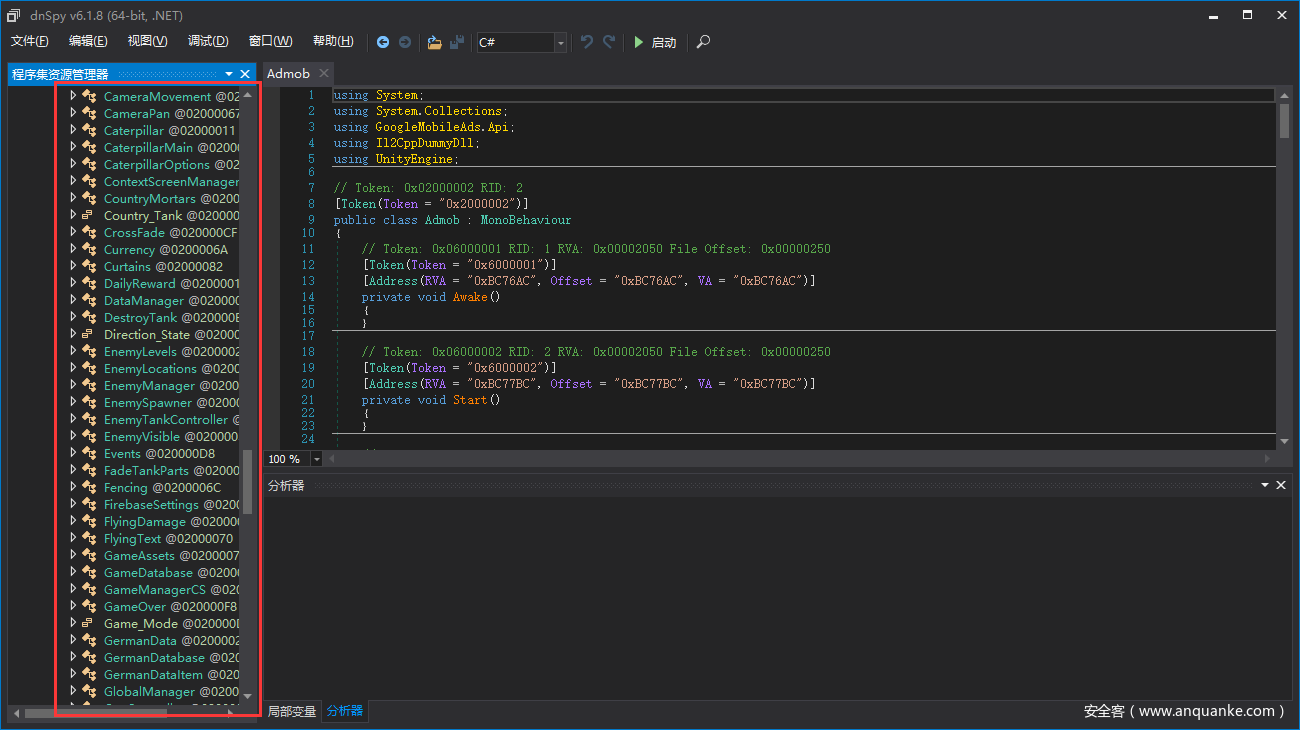Click the navigate forward arrow icon

pyautogui.click(x=405, y=42)
